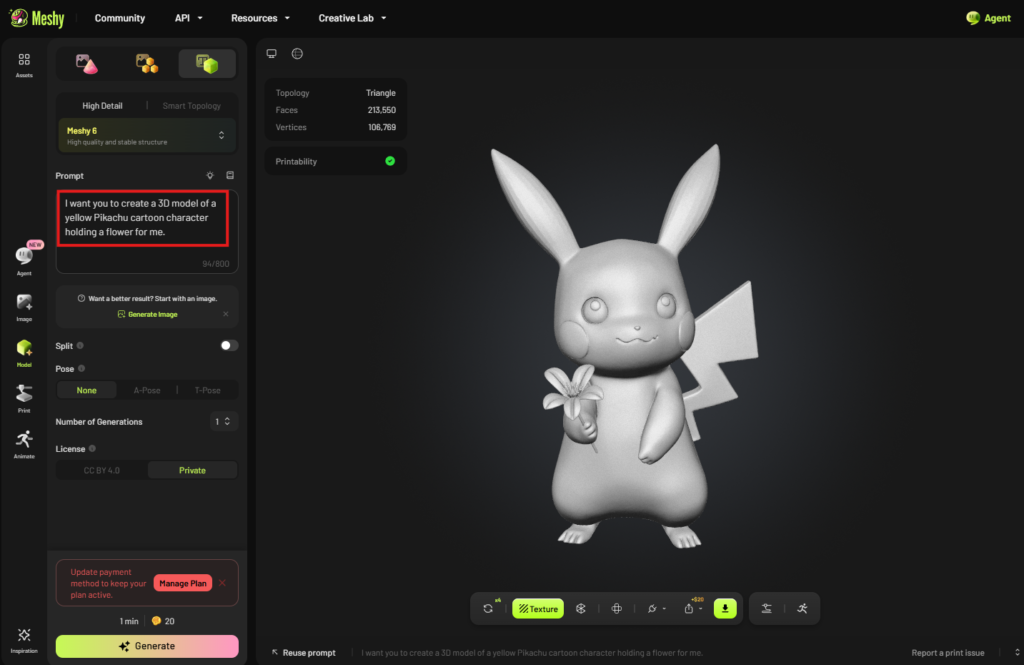
Task: Click the green download button
Action: pyautogui.click(x=725, y=608)
